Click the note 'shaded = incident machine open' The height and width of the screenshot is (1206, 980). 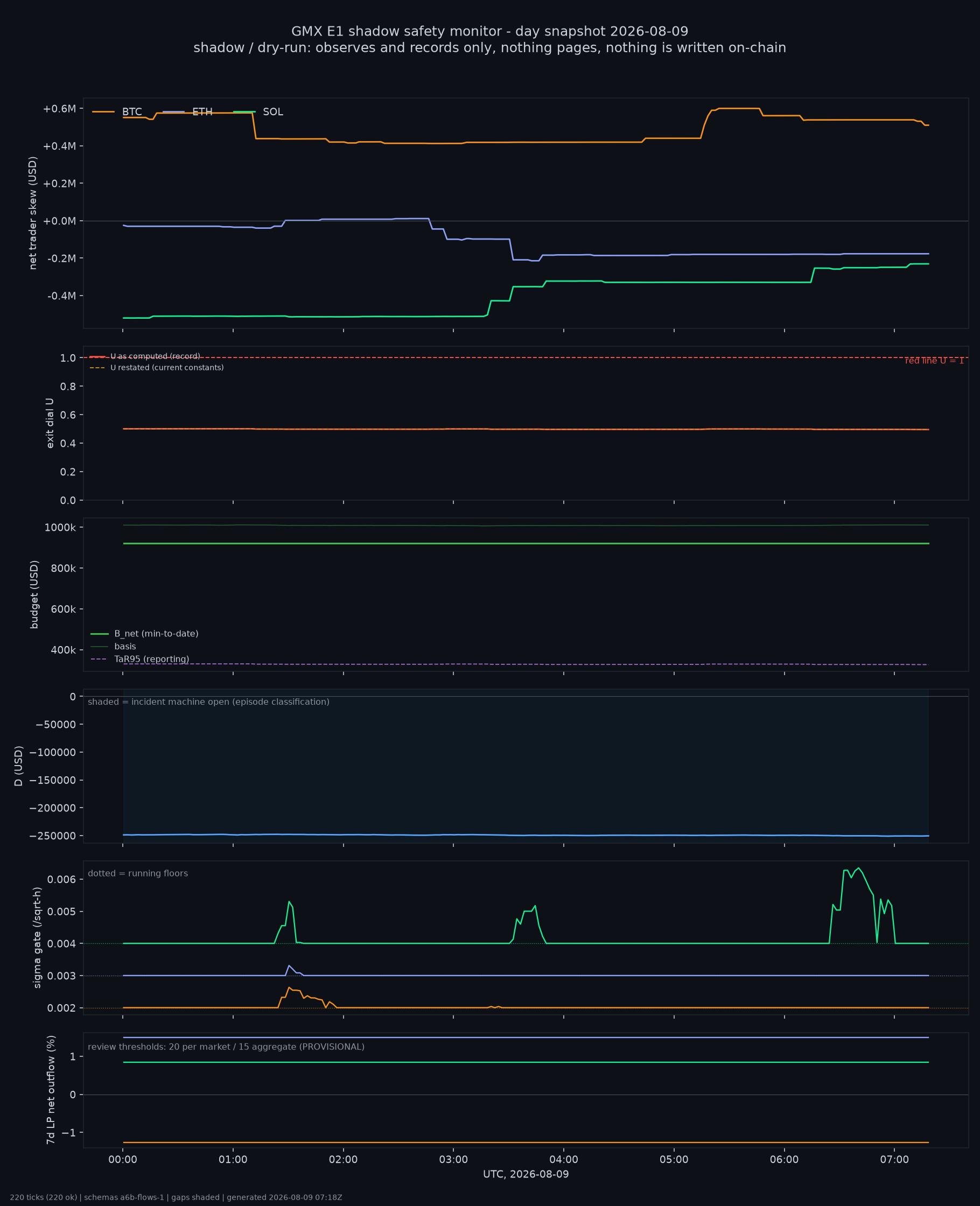(x=208, y=702)
